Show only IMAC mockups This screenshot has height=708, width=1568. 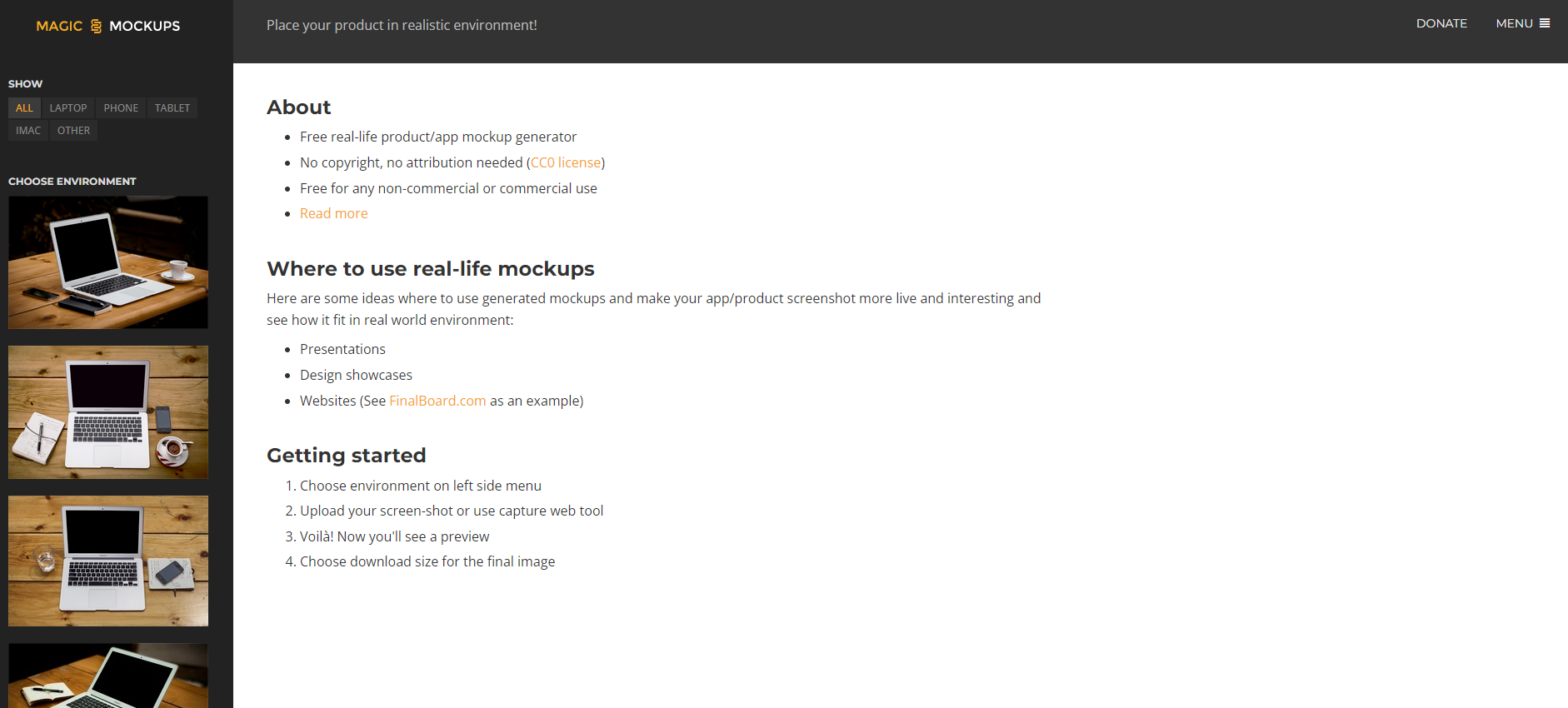click(28, 130)
